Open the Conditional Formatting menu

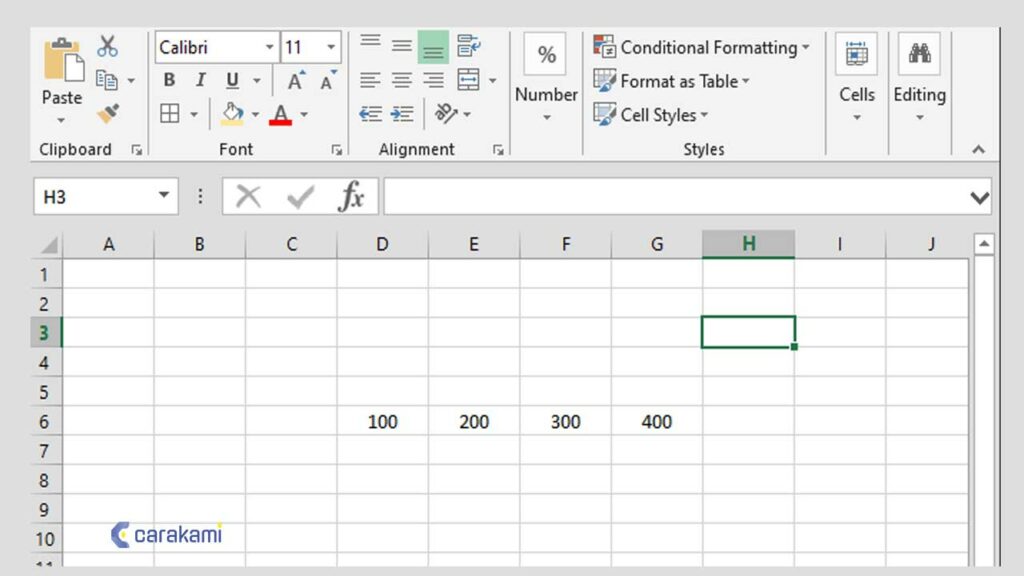click(704, 46)
